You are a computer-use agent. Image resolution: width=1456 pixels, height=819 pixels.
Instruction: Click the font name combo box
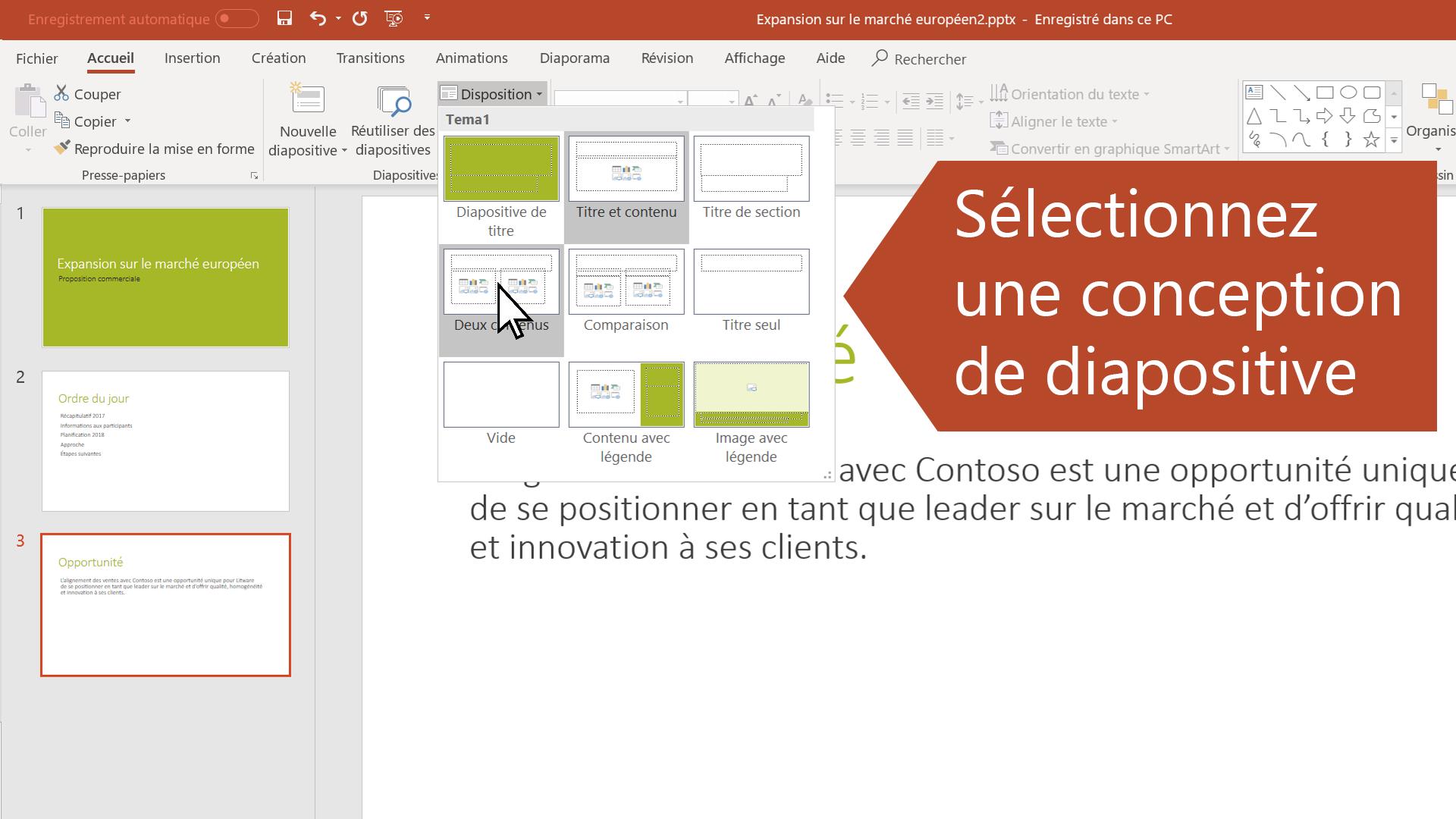tap(620, 100)
